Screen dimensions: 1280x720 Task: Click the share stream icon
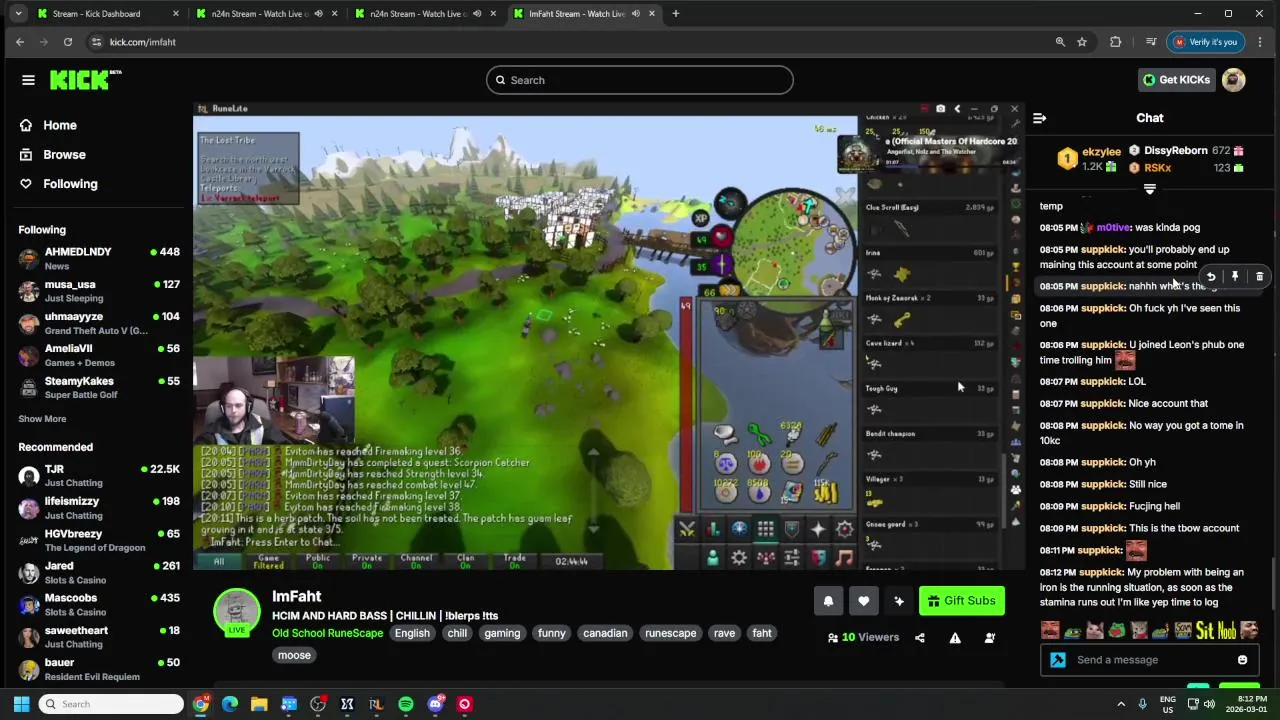[920, 638]
